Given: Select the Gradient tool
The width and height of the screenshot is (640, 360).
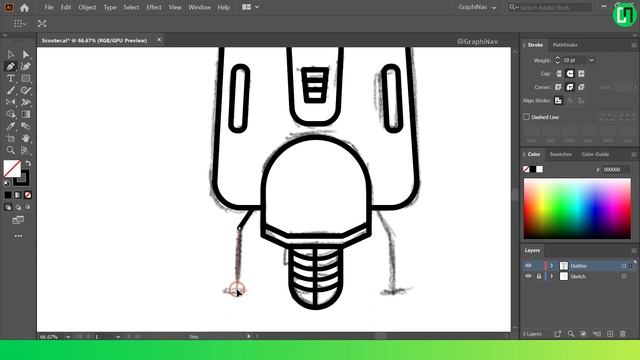Looking at the screenshot, I should [26, 114].
